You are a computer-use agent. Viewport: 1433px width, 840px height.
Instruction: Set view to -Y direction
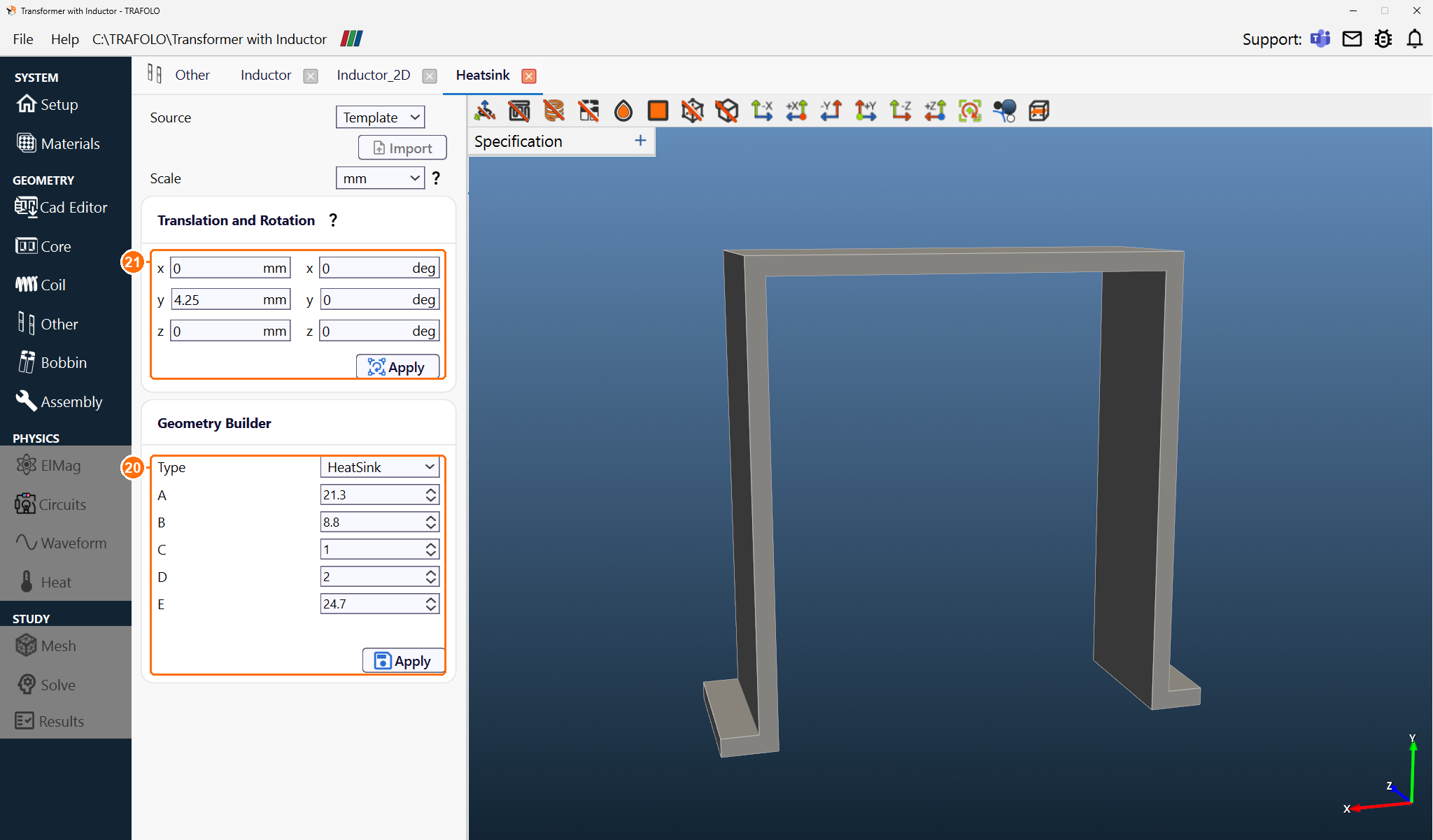tap(831, 111)
